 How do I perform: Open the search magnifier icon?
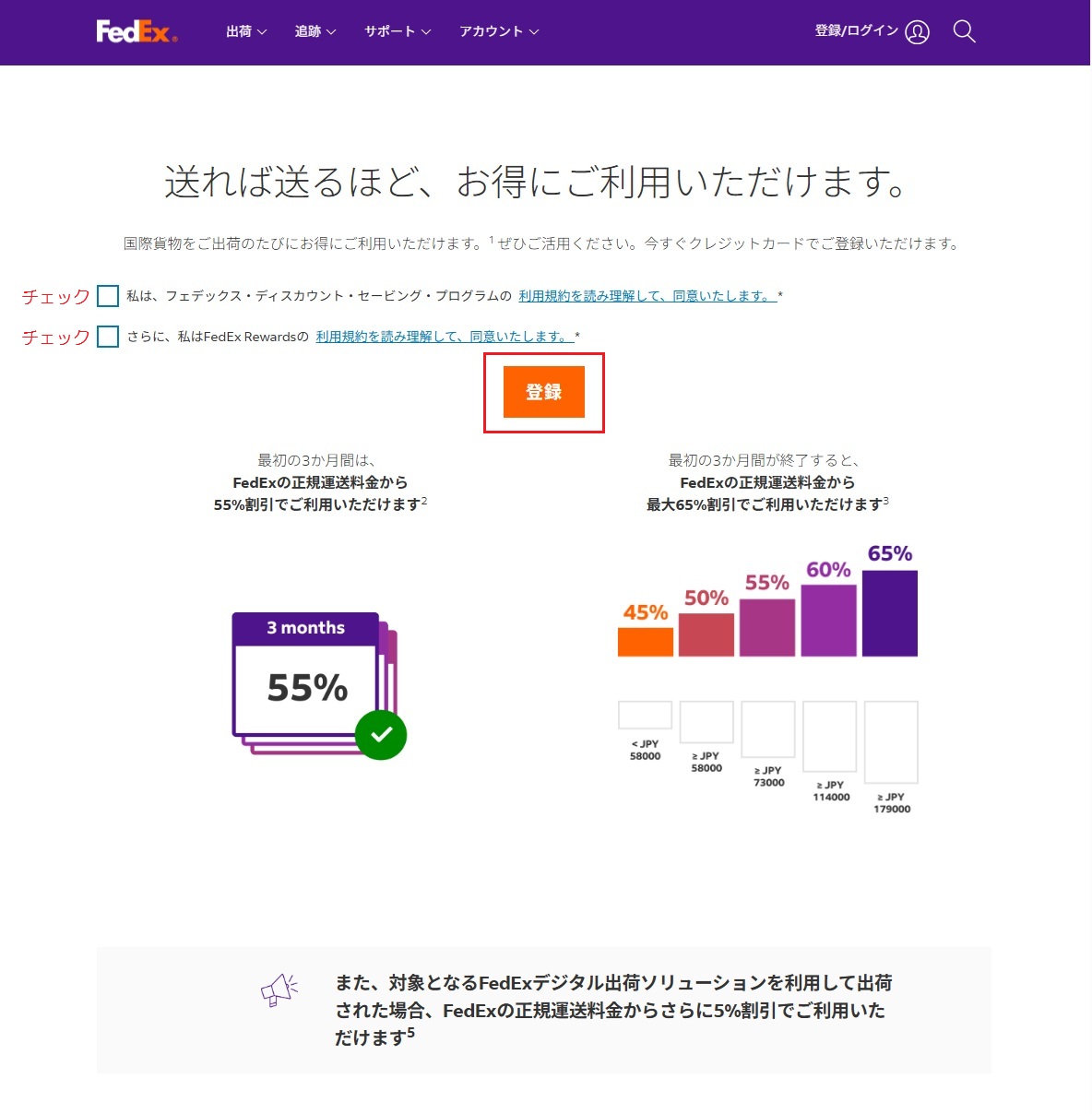(964, 31)
